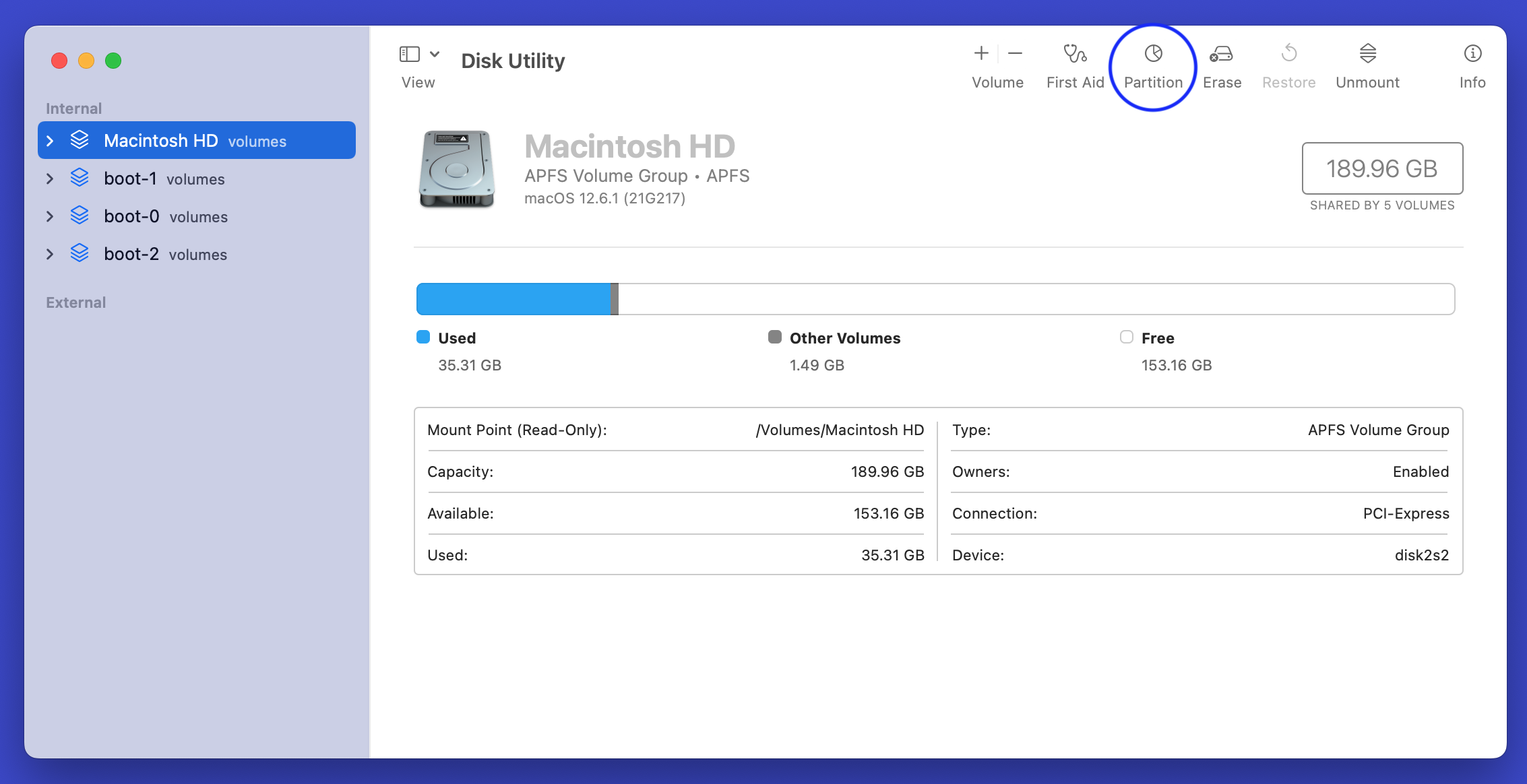Open the View dropdown chevron

[x=435, y=54]
